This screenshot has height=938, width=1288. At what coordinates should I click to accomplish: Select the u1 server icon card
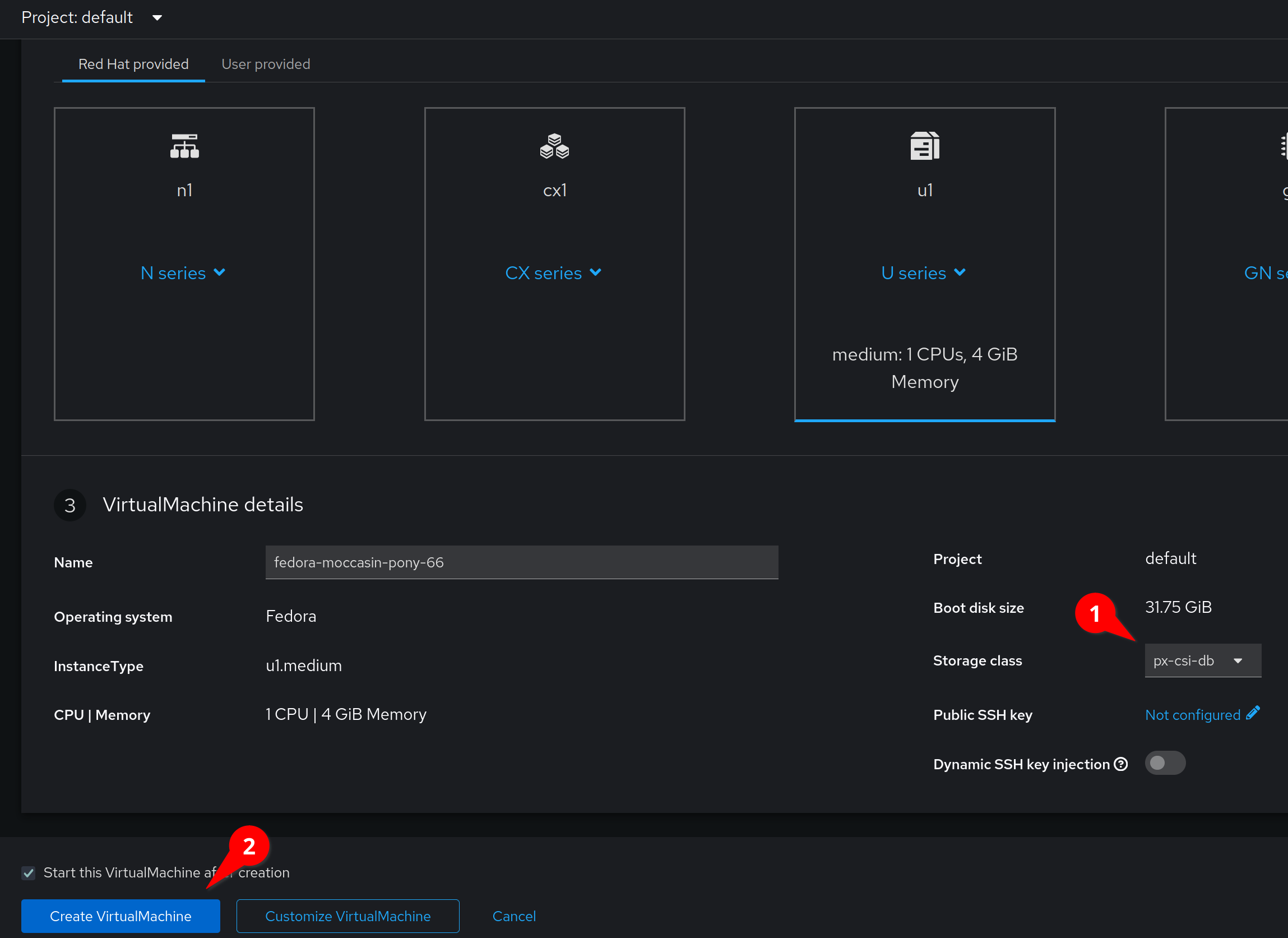click(x=924, y=145)
